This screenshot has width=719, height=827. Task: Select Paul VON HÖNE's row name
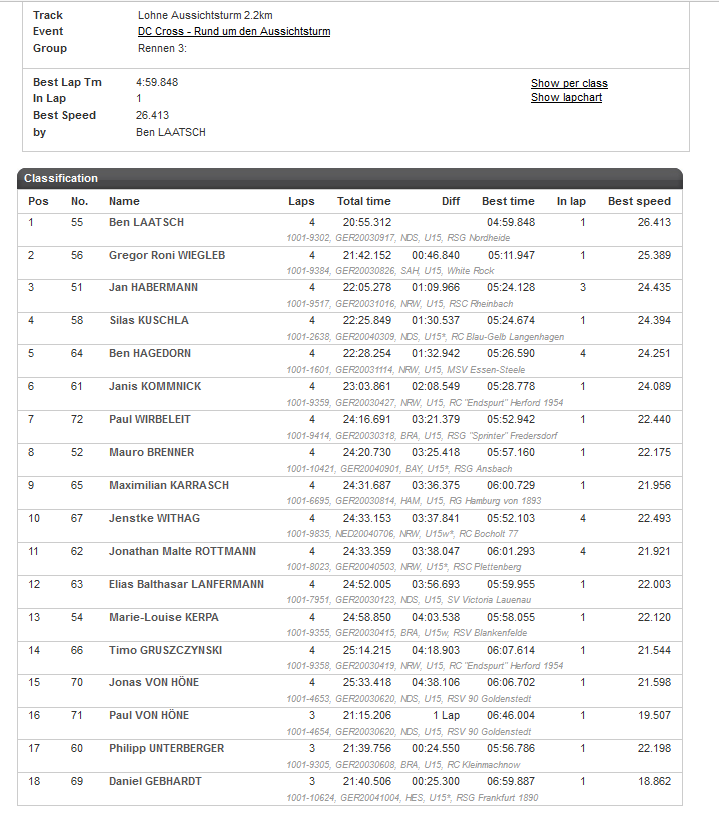149,716
